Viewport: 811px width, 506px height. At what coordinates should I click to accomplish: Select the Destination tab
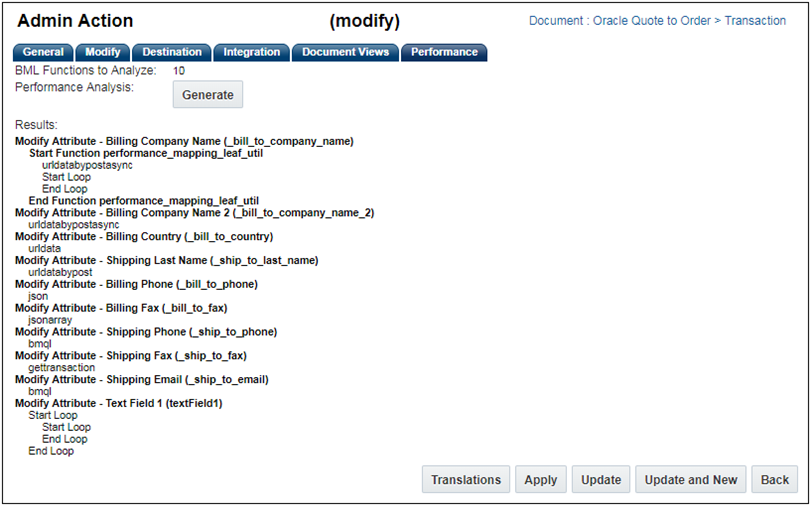pyautogui.click(x=172, y=52)
